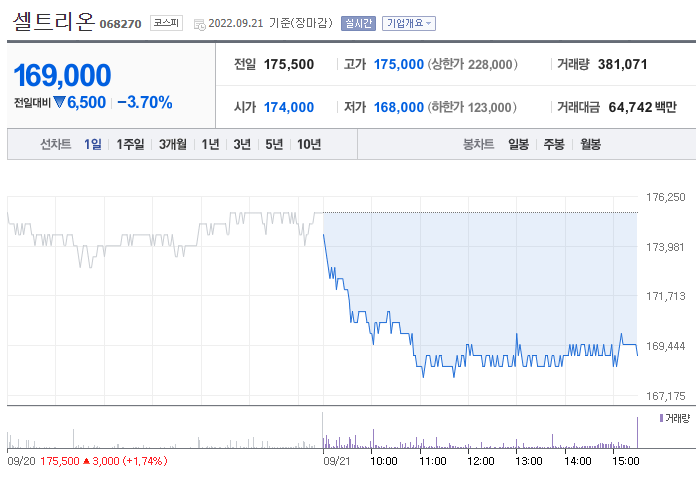Click the 09/21 date axis label
Viewport: 696px width, 479px height.
pyautogui.click(x=336, y=461)
